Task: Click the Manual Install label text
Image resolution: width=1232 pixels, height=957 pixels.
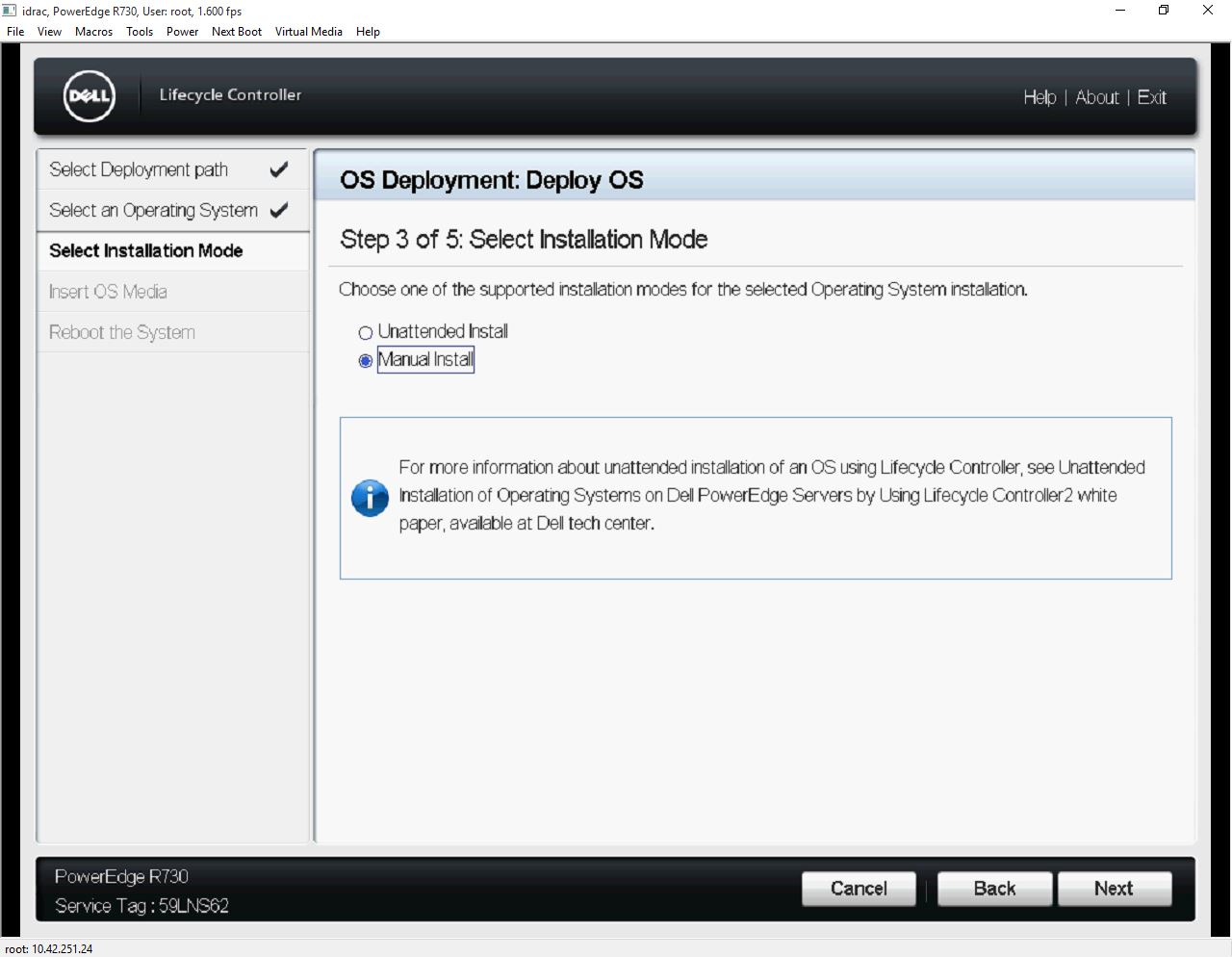Action: [x=425, y=360]
